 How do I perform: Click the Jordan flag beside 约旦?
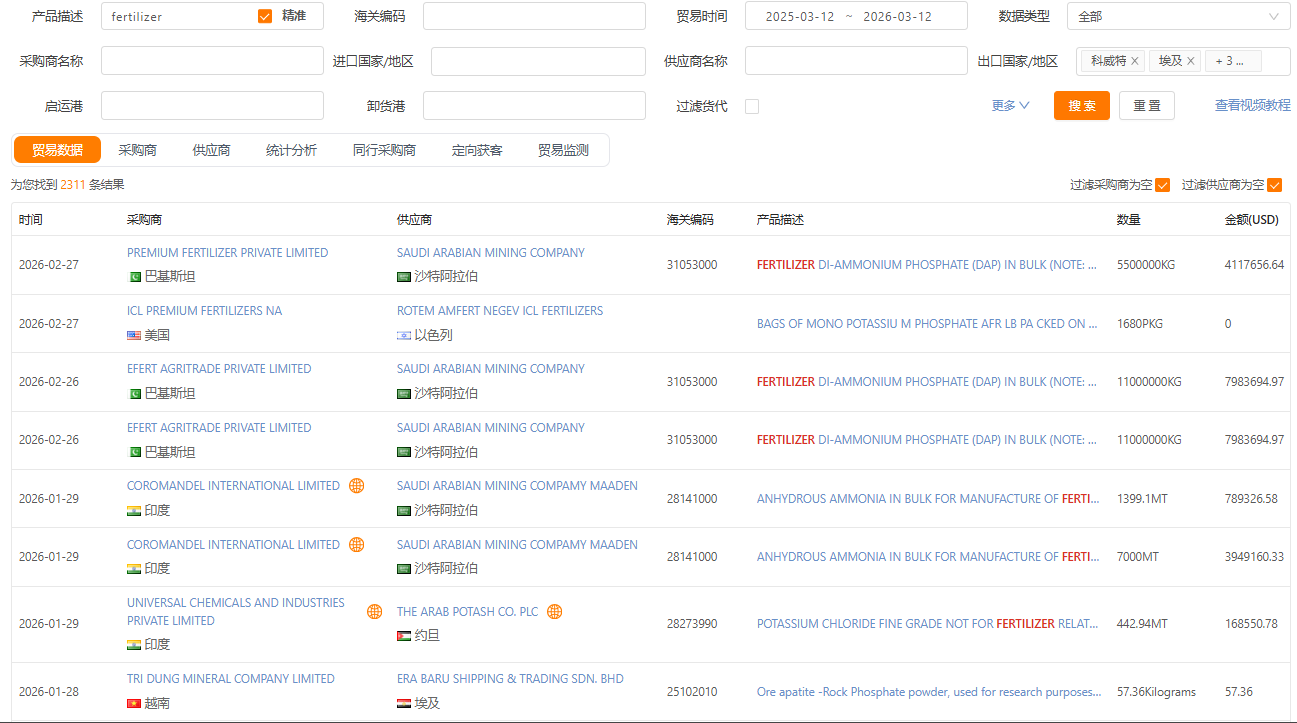pos(404,636)
